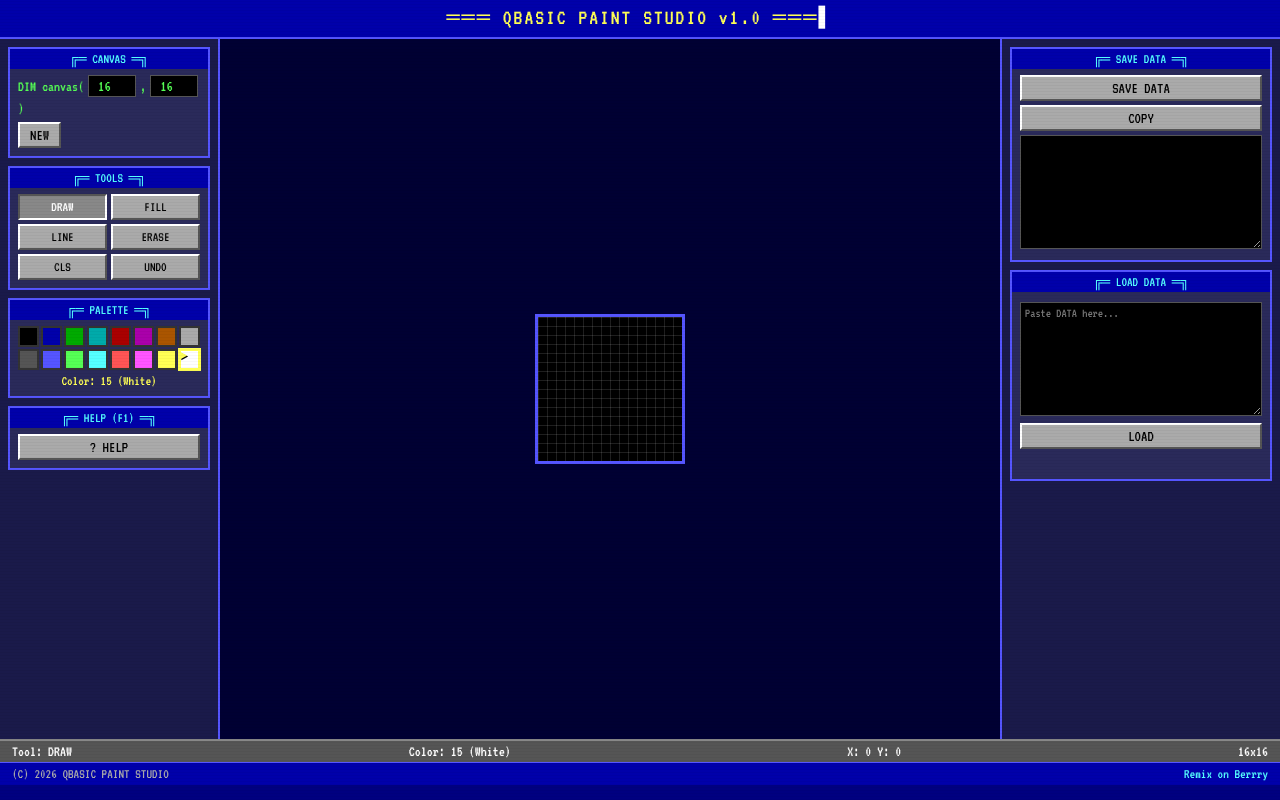Click the save data output text area
This screenshot has height=800, width=1280.
pos(1141,192)
